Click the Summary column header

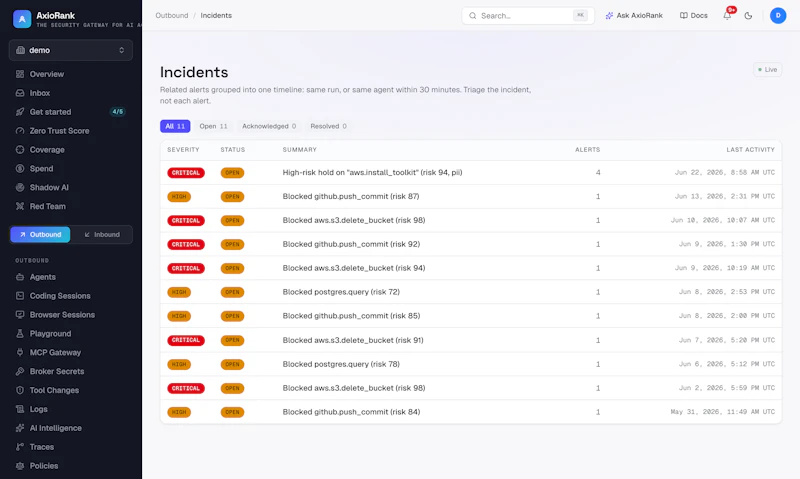tap(299, 149)
